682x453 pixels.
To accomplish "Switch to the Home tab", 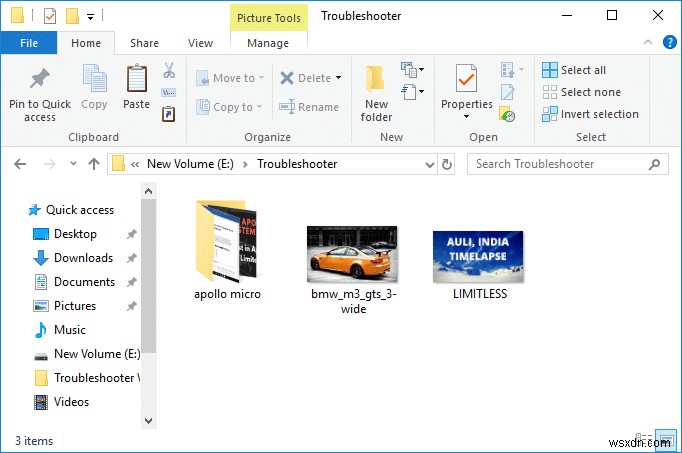I will (86, 43).
